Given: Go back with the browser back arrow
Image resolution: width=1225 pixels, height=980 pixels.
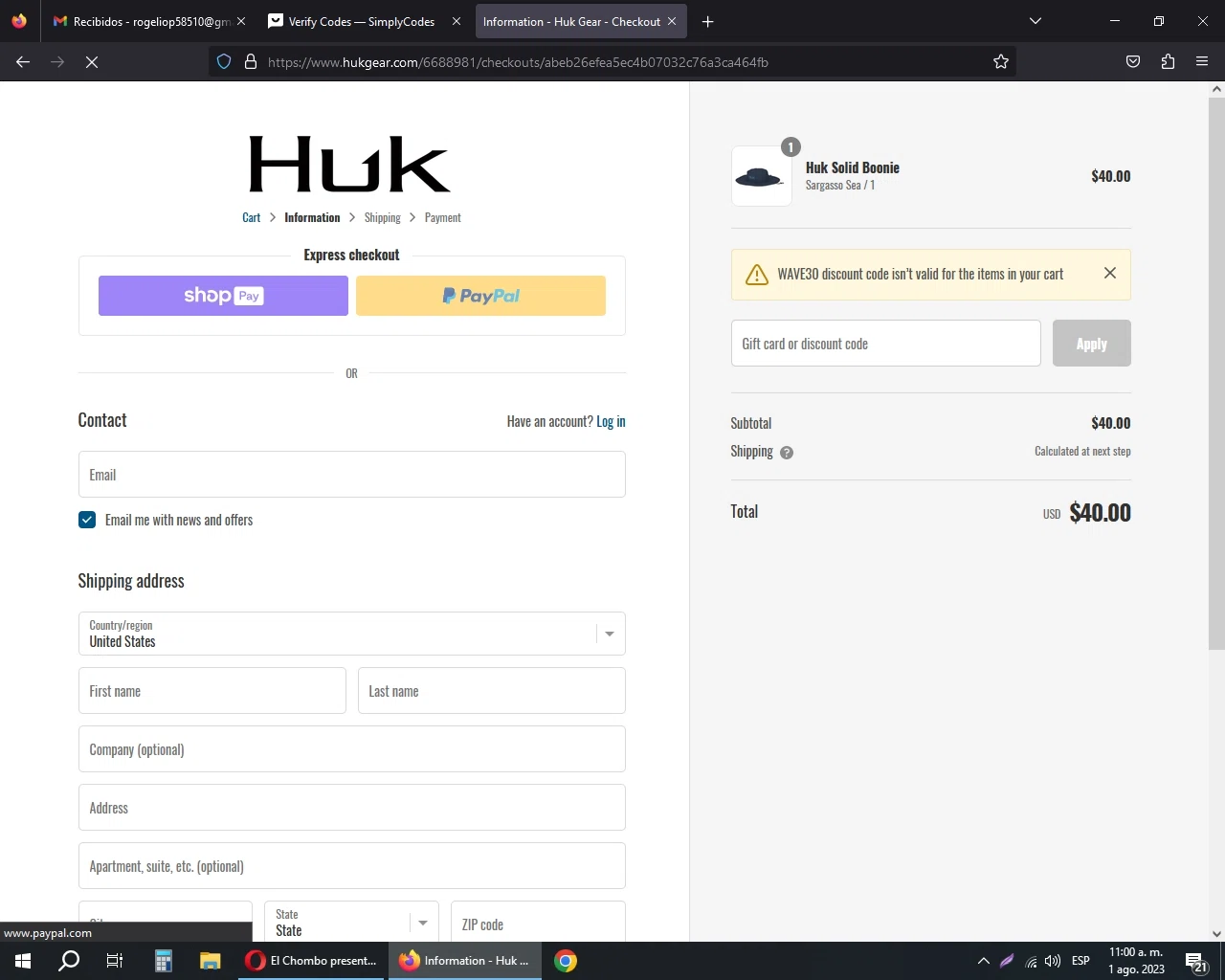Looking at the screenshot, I should coord(23,62).
